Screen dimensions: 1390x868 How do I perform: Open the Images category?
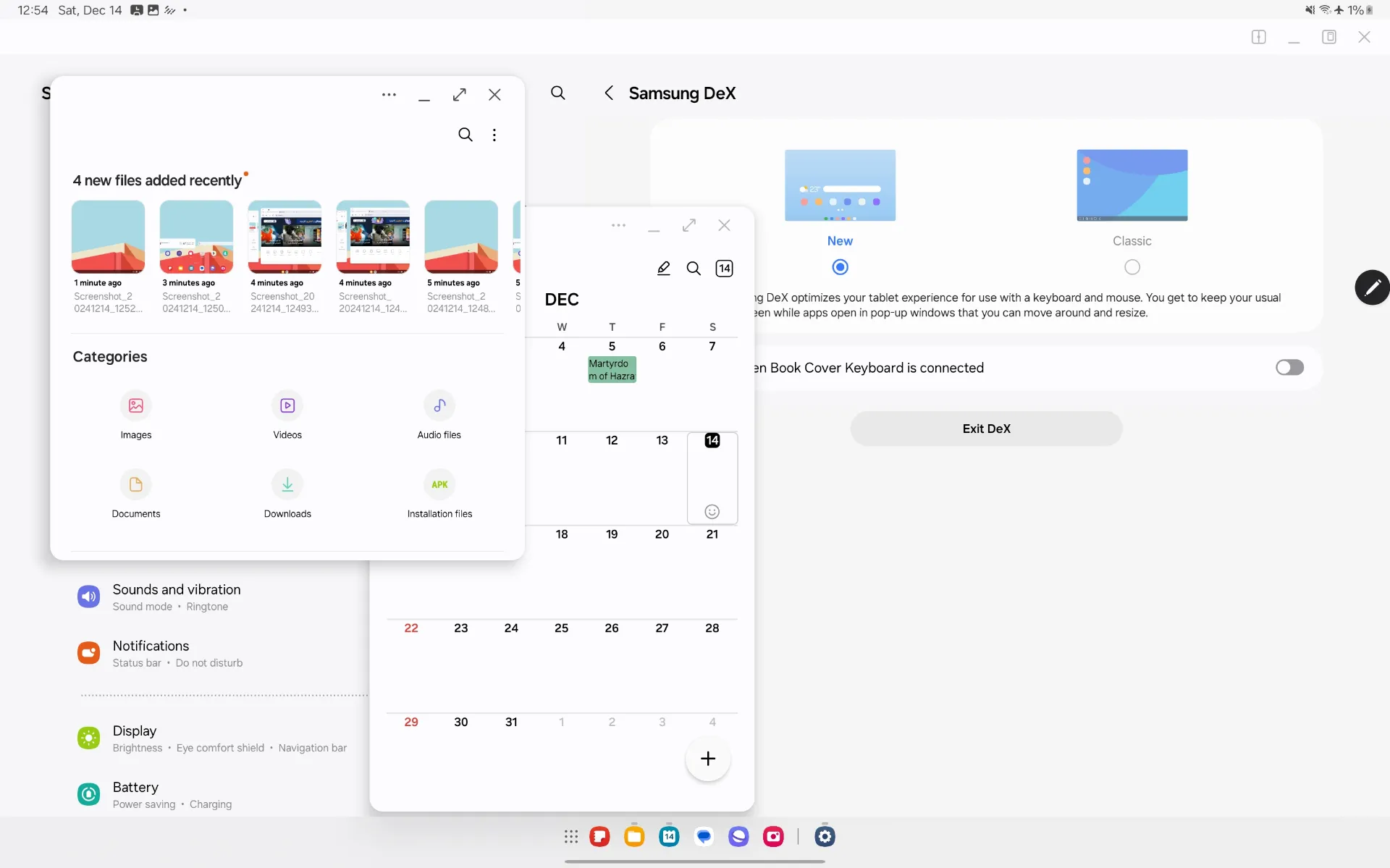point(136,415)
